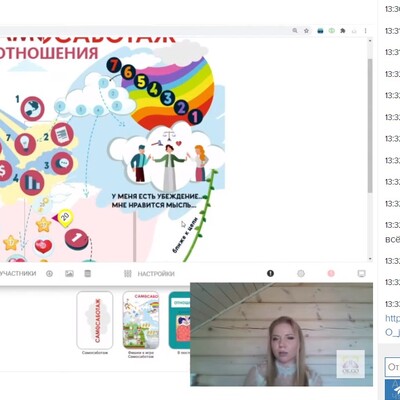Image resolution: width=400 pixels, height=400 pixels.
Task: Open the УЧАСТНИКИ tab
Action: coord(17,274)
